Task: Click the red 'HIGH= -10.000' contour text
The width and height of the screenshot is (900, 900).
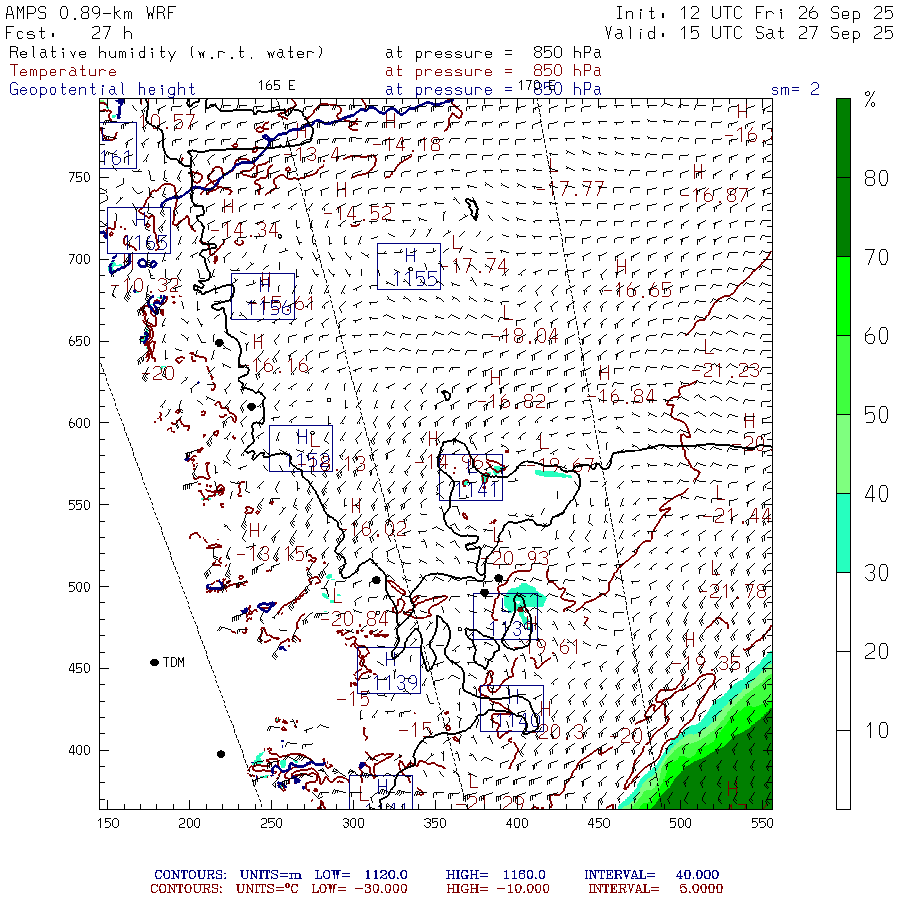Action: pos(498,889)
